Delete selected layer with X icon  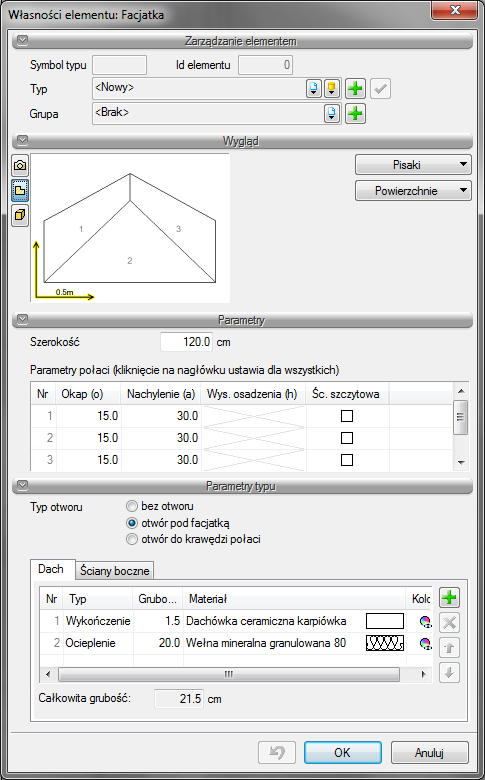tap(449, 622)
